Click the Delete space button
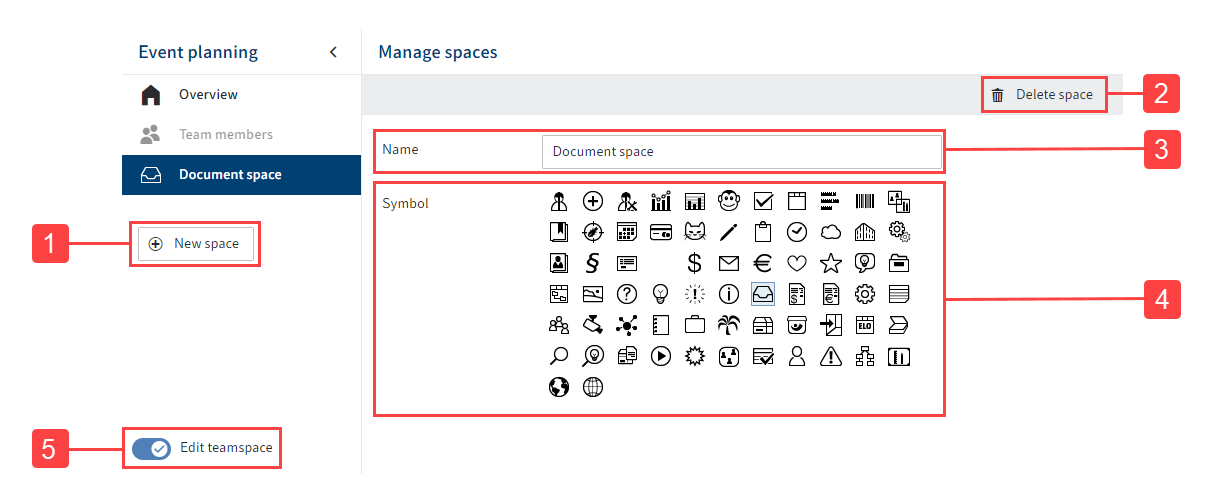The height and width of the screenshot is (489, 1212). click(x=1043, y=95)
